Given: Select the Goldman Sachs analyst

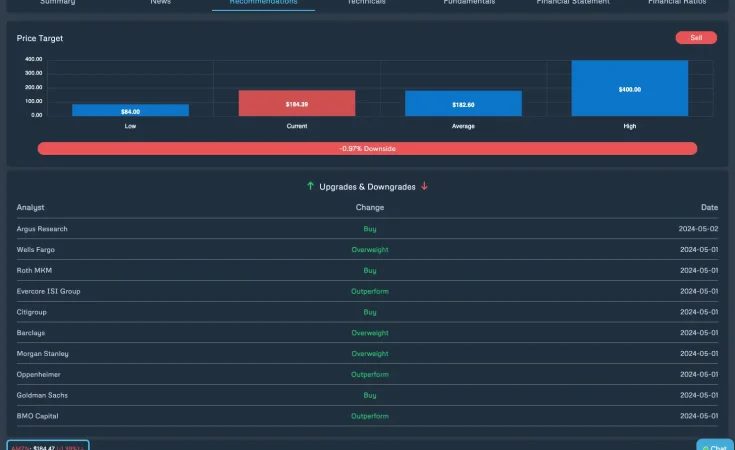Looking at the screenshot, I should (42, 395).
